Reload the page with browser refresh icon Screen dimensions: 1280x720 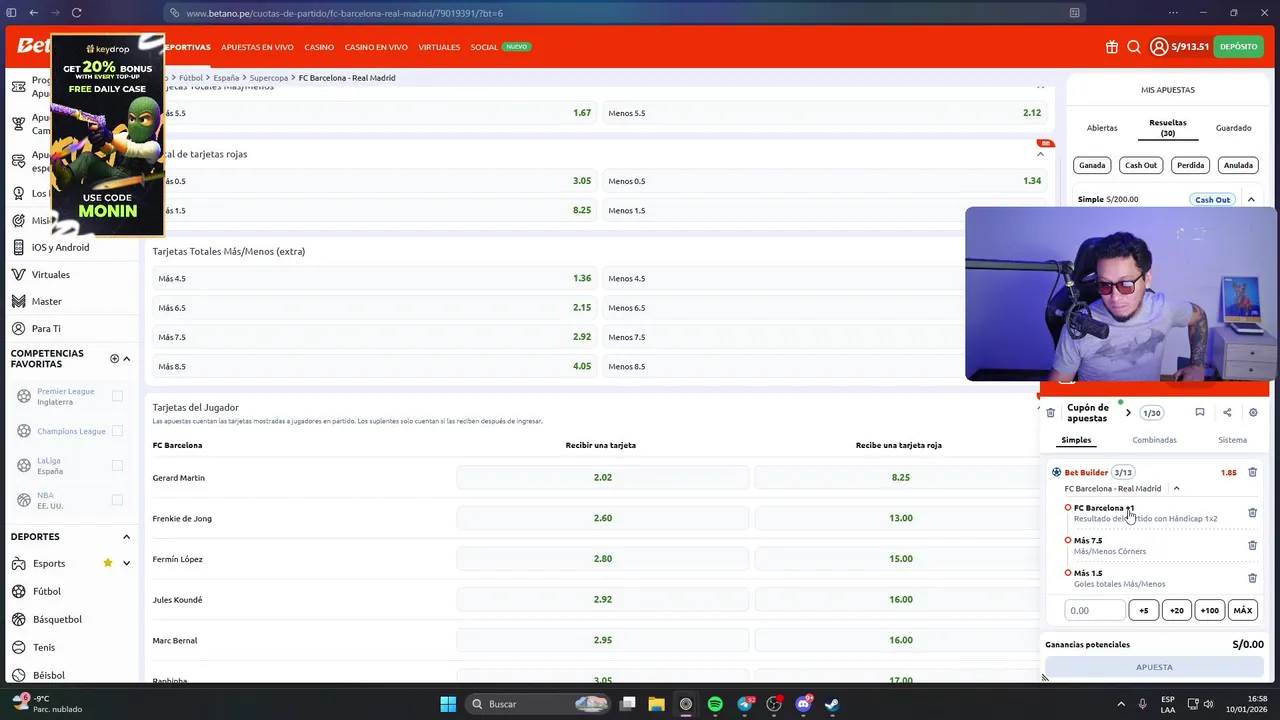tap(76, 13)
